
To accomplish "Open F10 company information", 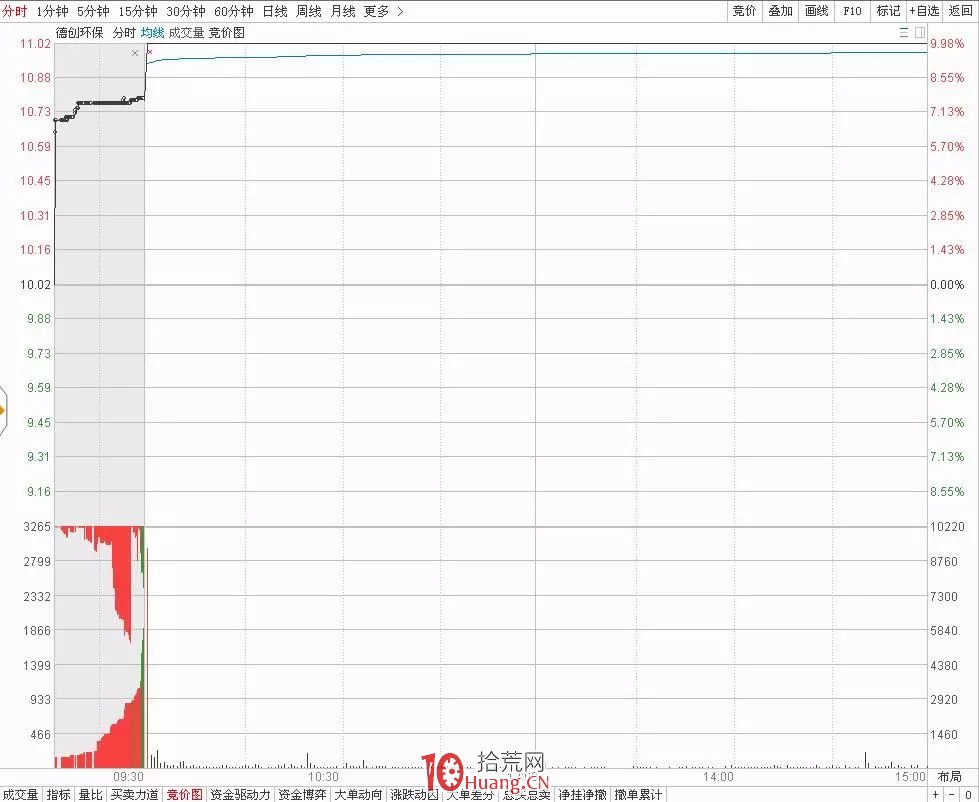I will click(852, 11).
